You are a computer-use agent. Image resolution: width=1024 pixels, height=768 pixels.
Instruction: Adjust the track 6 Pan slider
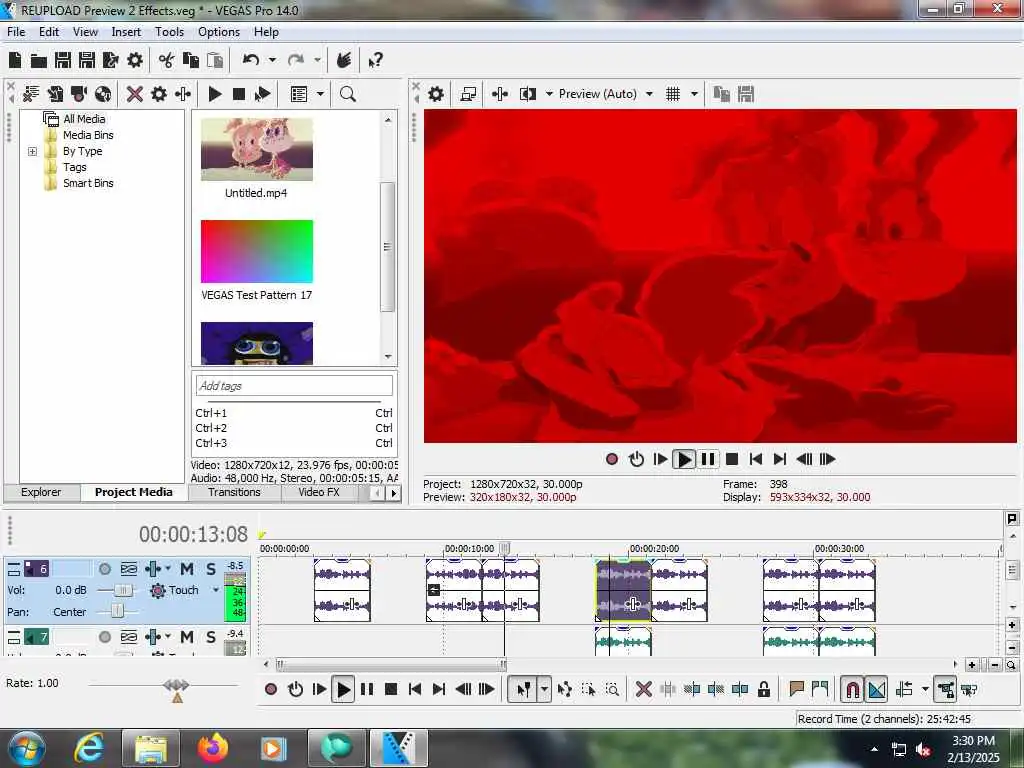(117, 611)
